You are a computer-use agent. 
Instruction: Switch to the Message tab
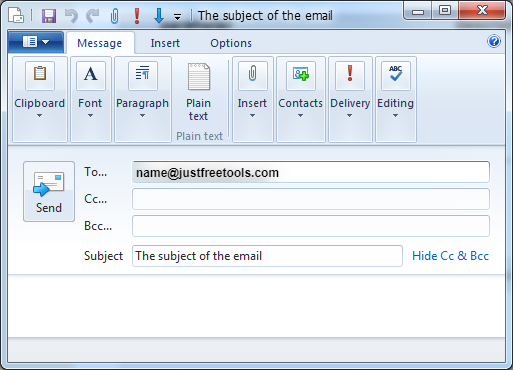coord(100,43)
